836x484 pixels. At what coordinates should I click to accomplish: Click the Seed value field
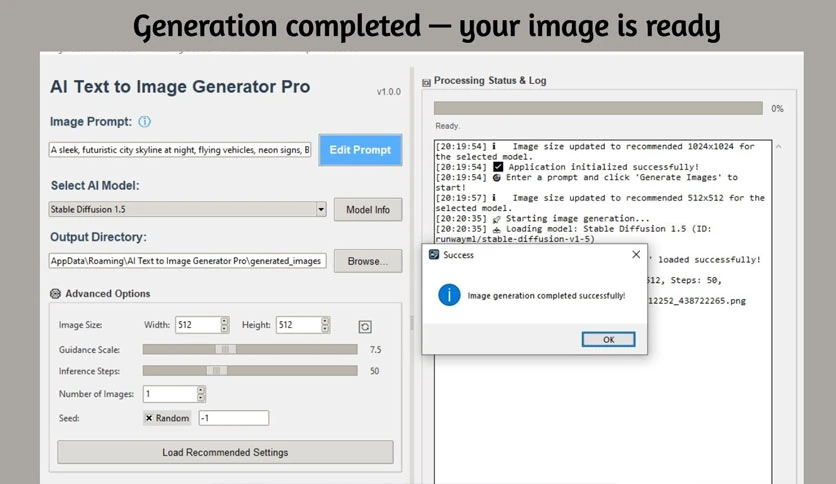point(234,418)
